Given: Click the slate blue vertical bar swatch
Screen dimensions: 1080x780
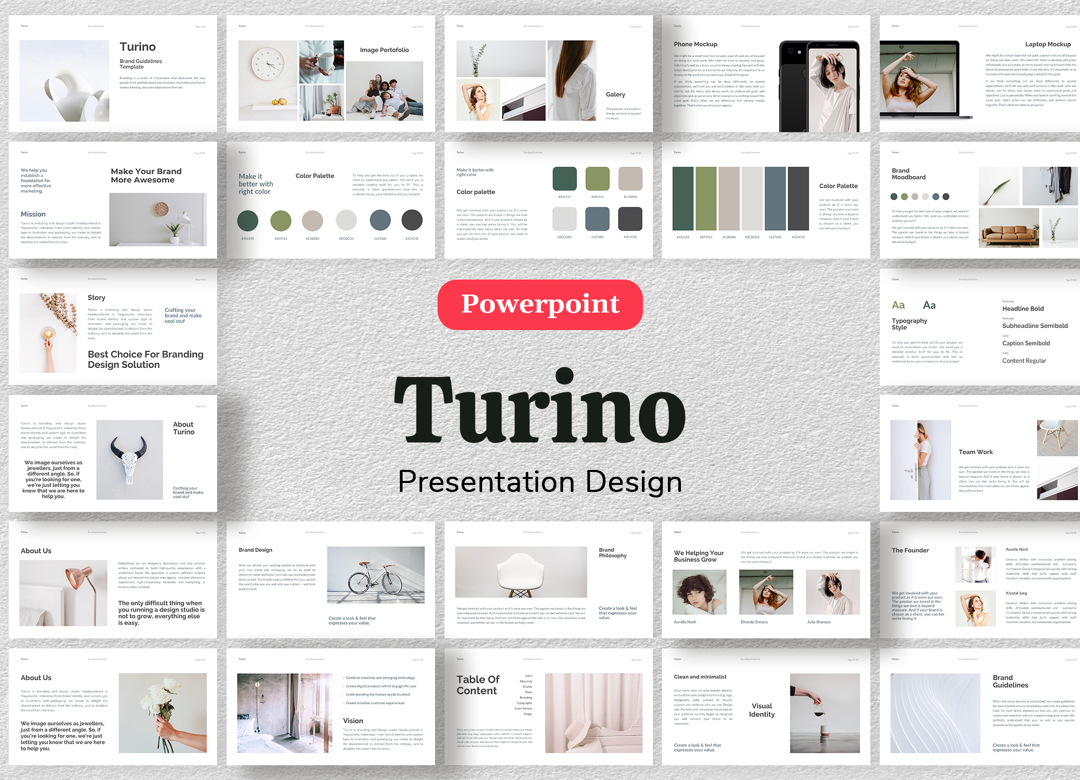Looking at the screenshot, I should (x=775, y=198).
